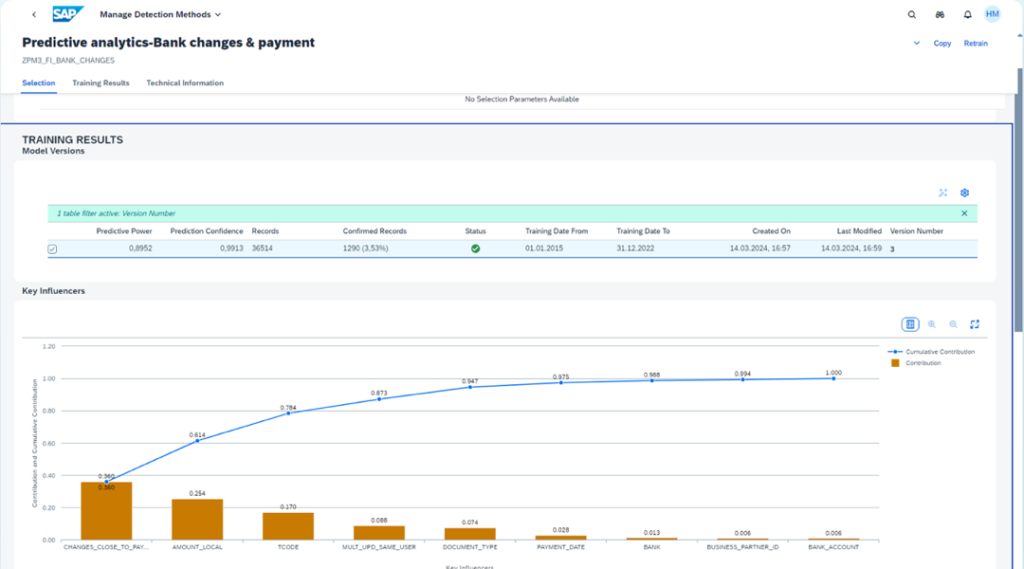Expand the header actions chevron near Copy
This screenshot has width=1024, height=569.
pos(916,43)
